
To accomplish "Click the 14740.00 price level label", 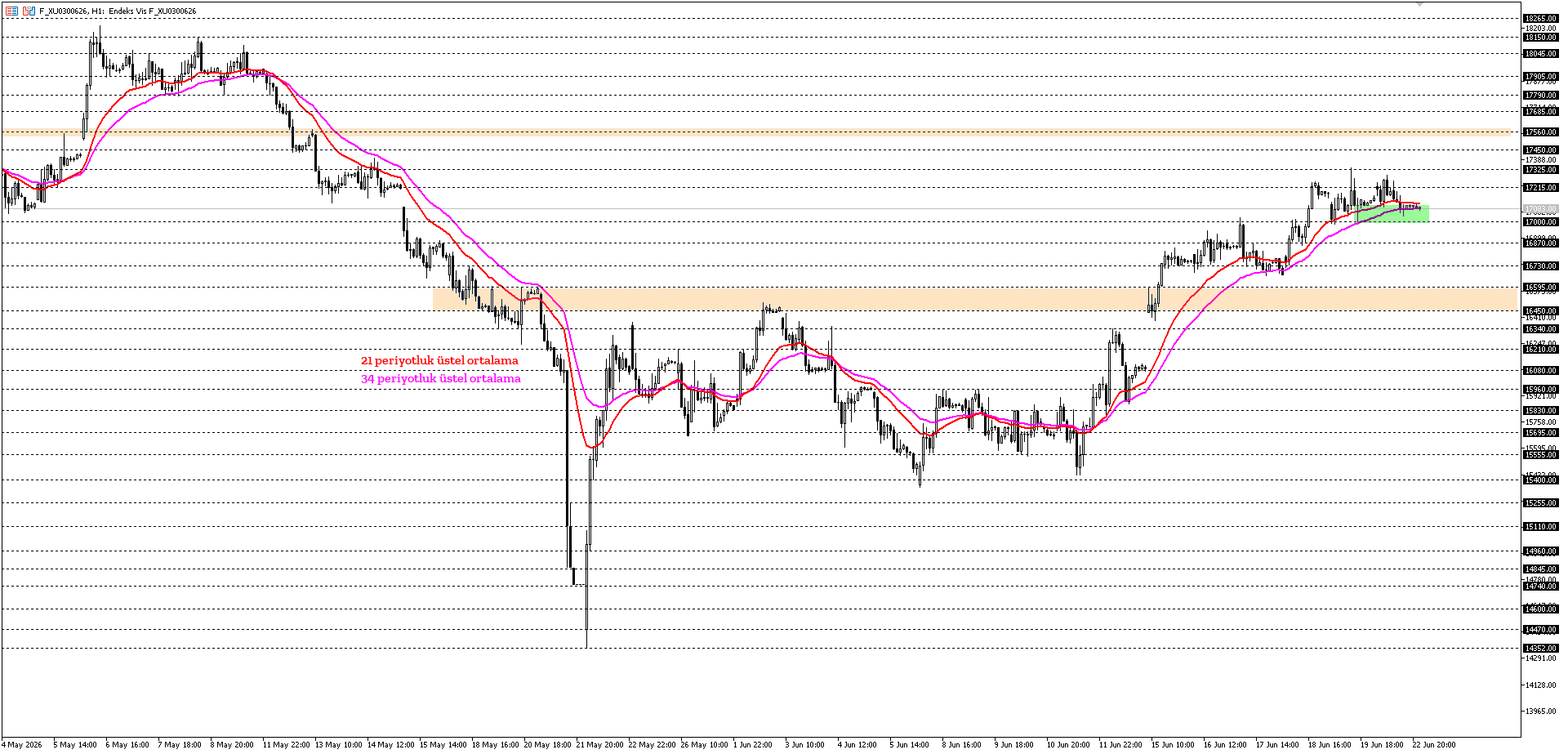I will (x=1540, y=587).
